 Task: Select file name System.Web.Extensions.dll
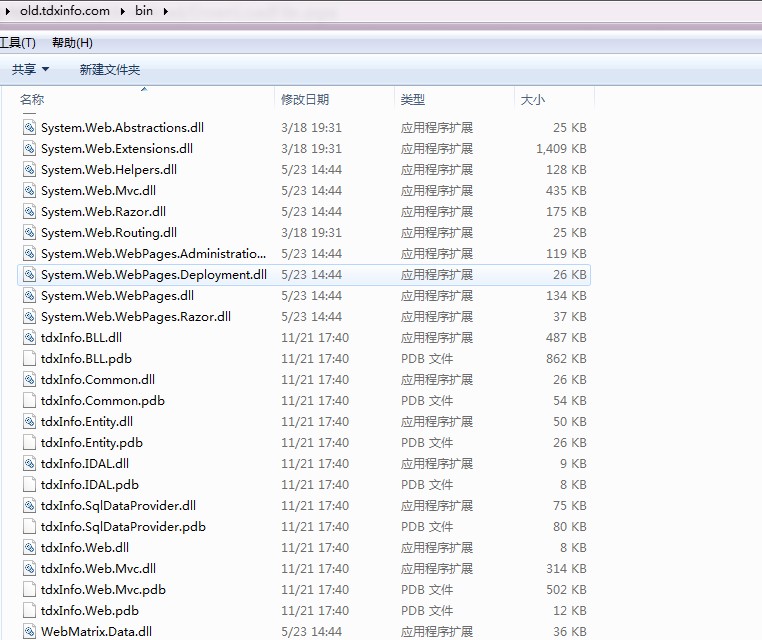pos(117,148)
